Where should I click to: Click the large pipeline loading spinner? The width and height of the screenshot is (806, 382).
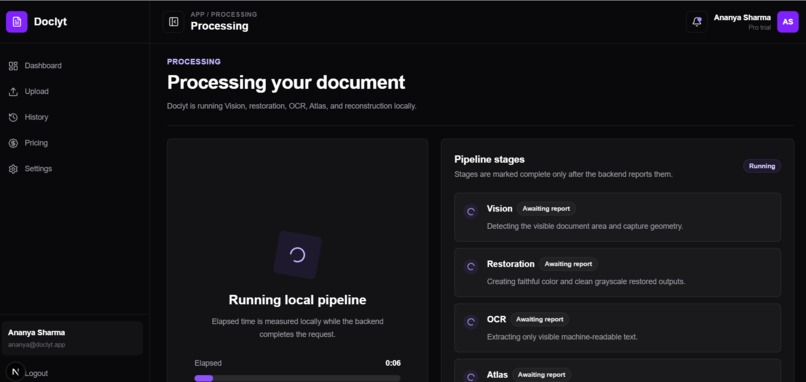(298, 255)
